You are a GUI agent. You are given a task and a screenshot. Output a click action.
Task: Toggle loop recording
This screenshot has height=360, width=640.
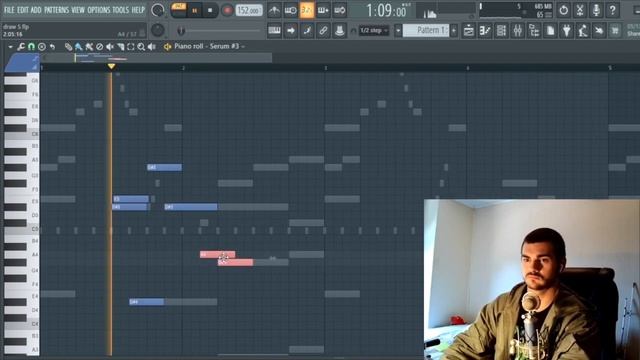tap(340, 10)
